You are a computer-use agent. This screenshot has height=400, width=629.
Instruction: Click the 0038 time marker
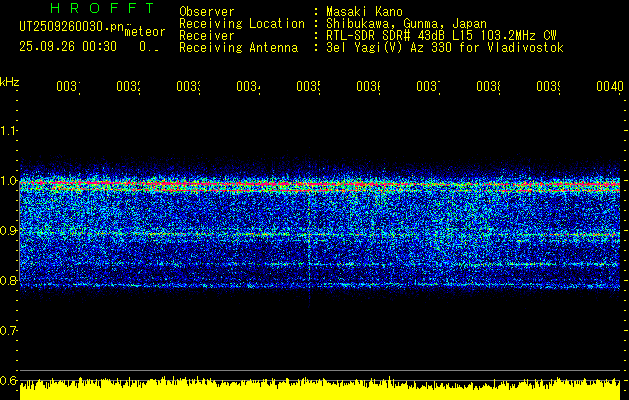coord(488,86)
